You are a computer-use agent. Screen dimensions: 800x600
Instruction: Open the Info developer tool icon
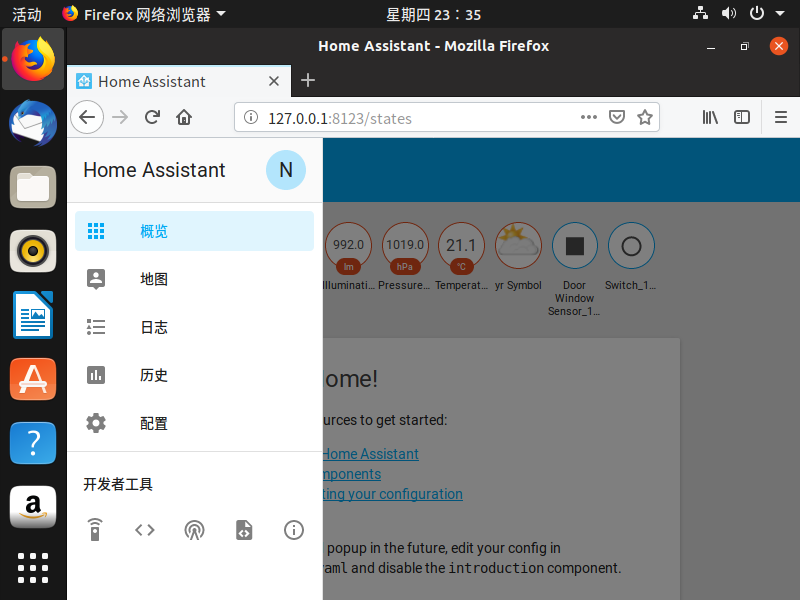[x=293, y=530]
